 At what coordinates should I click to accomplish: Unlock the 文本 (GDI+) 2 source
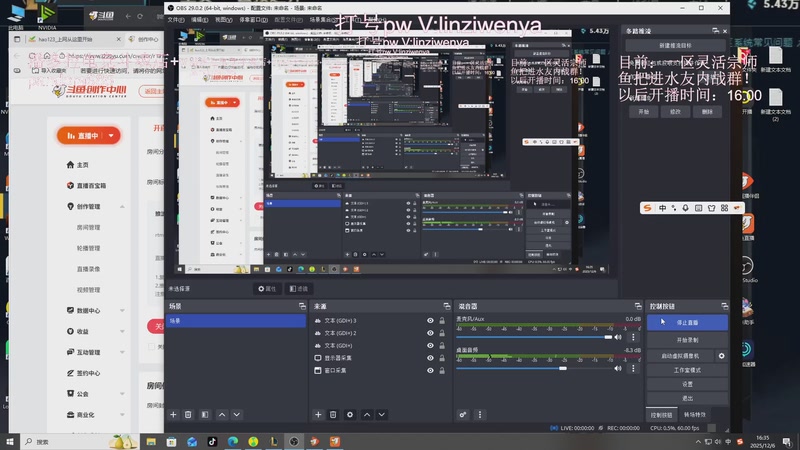[x=442, y=333]
